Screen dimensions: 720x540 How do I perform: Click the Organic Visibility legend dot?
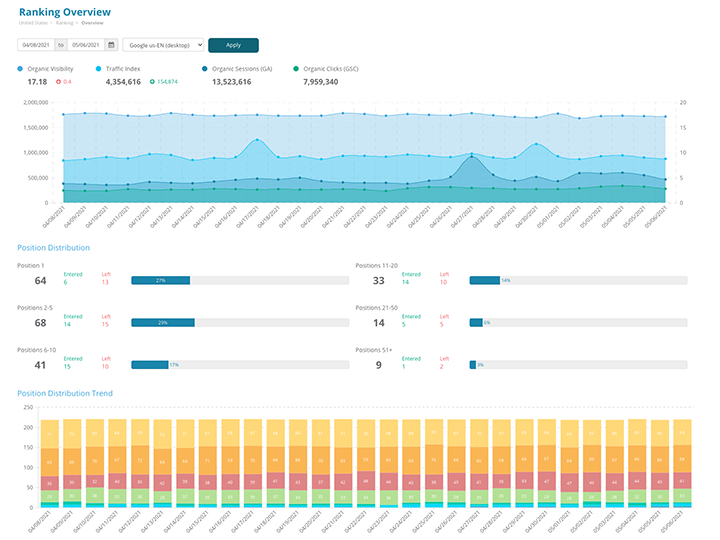click(20, 68)
